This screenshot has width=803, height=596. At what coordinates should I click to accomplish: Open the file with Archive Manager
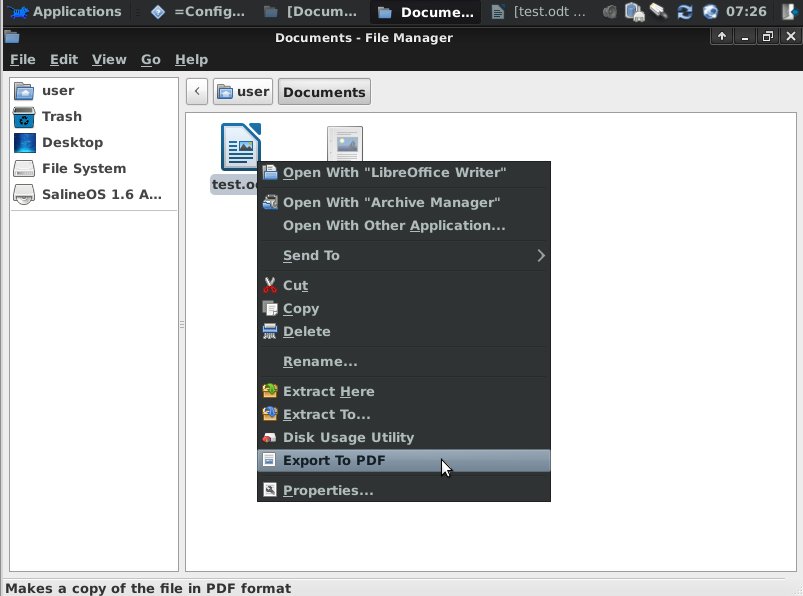[x=404, y=202]
